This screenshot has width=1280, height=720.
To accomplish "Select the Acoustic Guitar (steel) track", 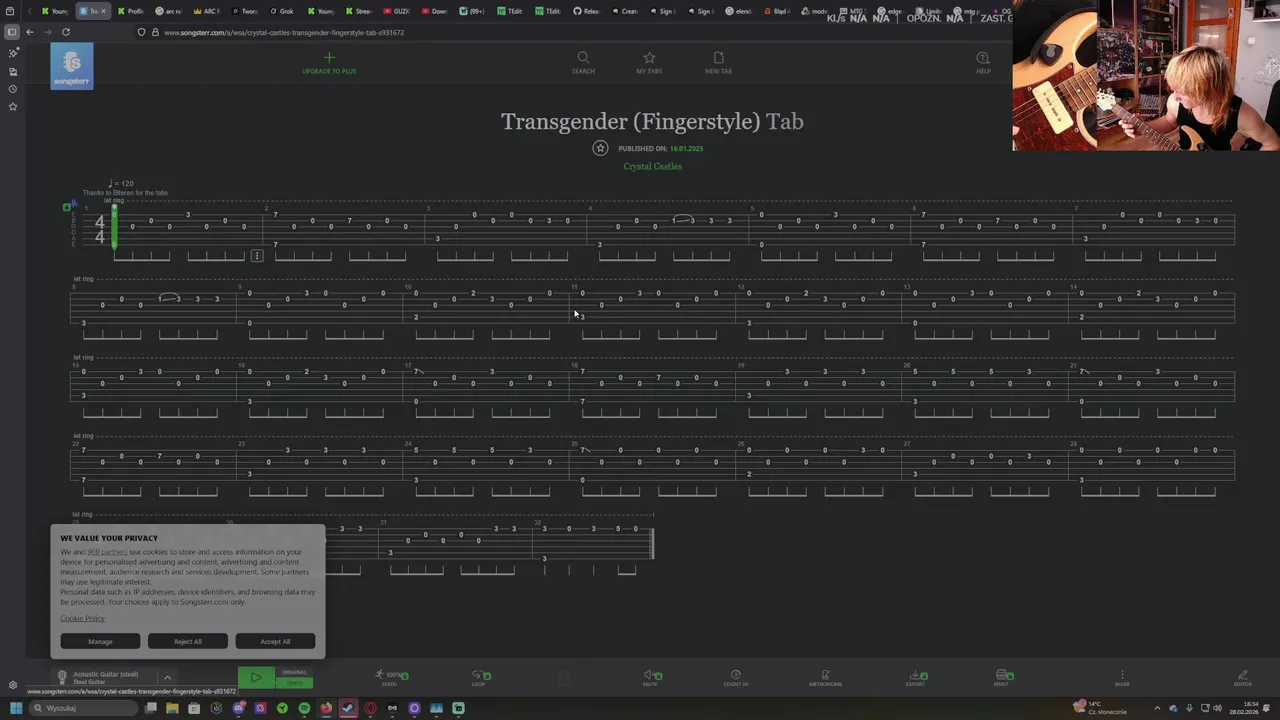I will point(105,678).
